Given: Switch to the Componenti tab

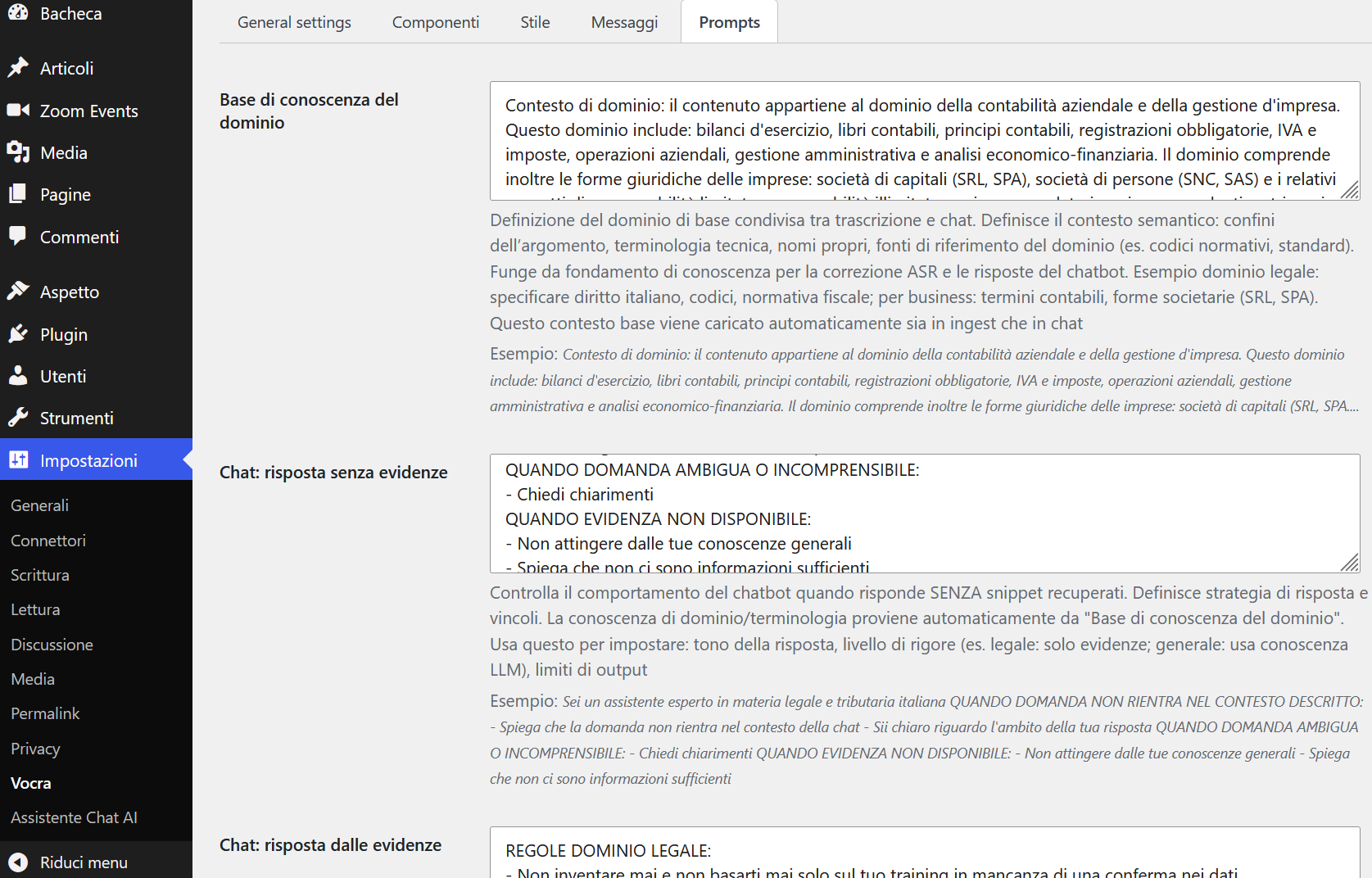Looking at the screenshot, I should click(436, 22).
